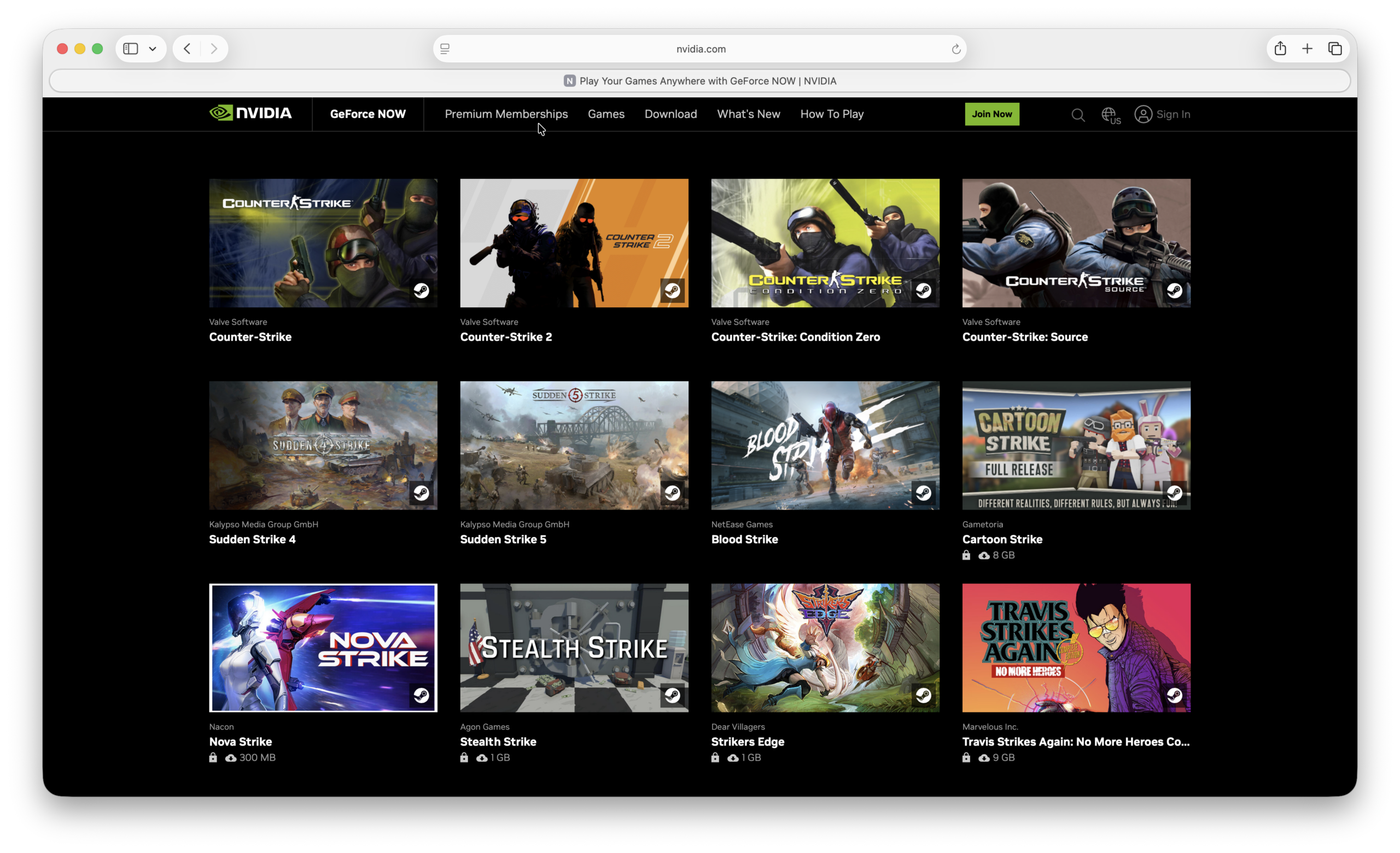Open the Nova Strike game thumbnail
The width and height of the screenshot is (1400, 853).
click(x=323, y=647)
